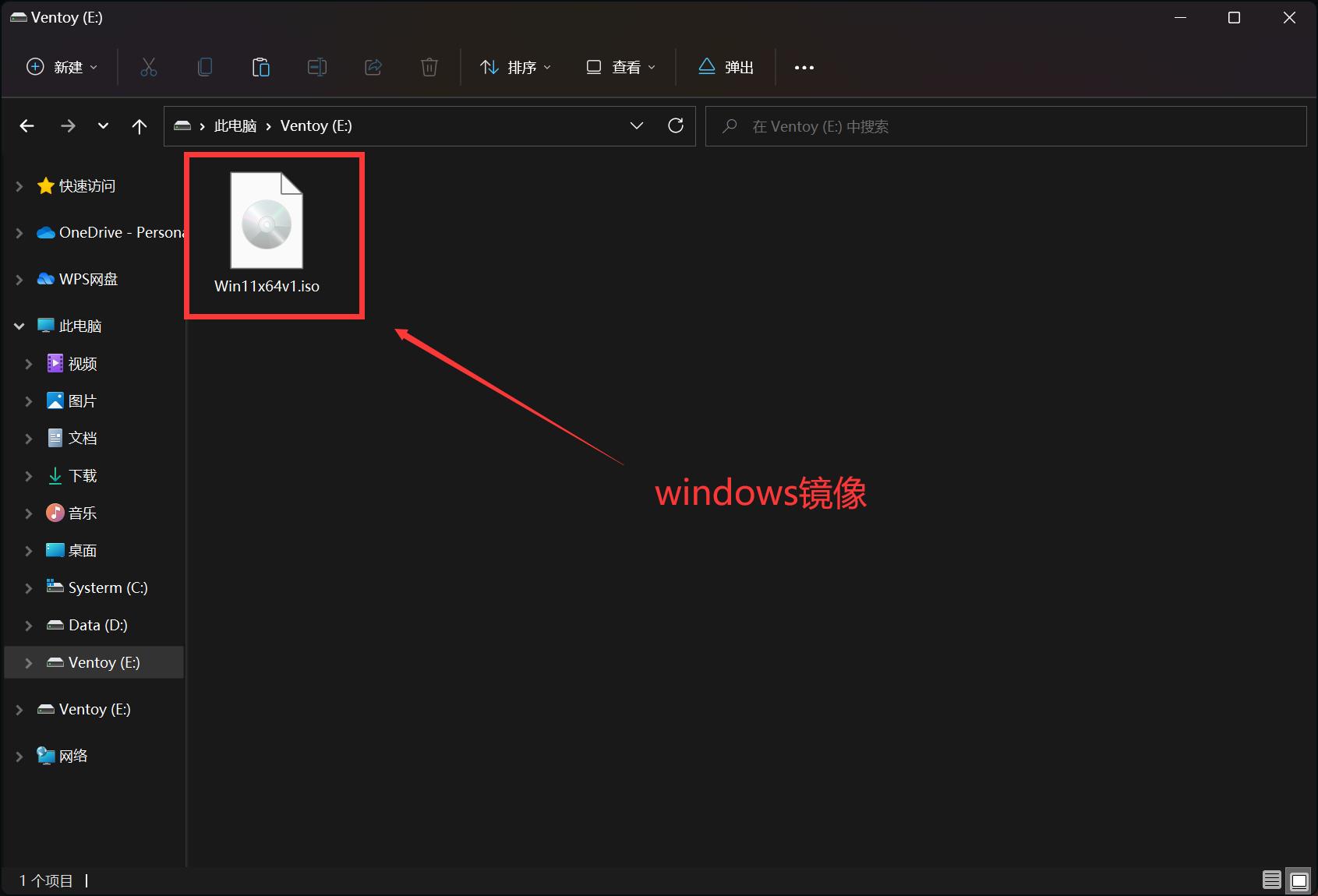The width and height of the screenshot is (1318, 896).
Task: Open the 查看 view options dropdown
Action: tap(620, 67)
